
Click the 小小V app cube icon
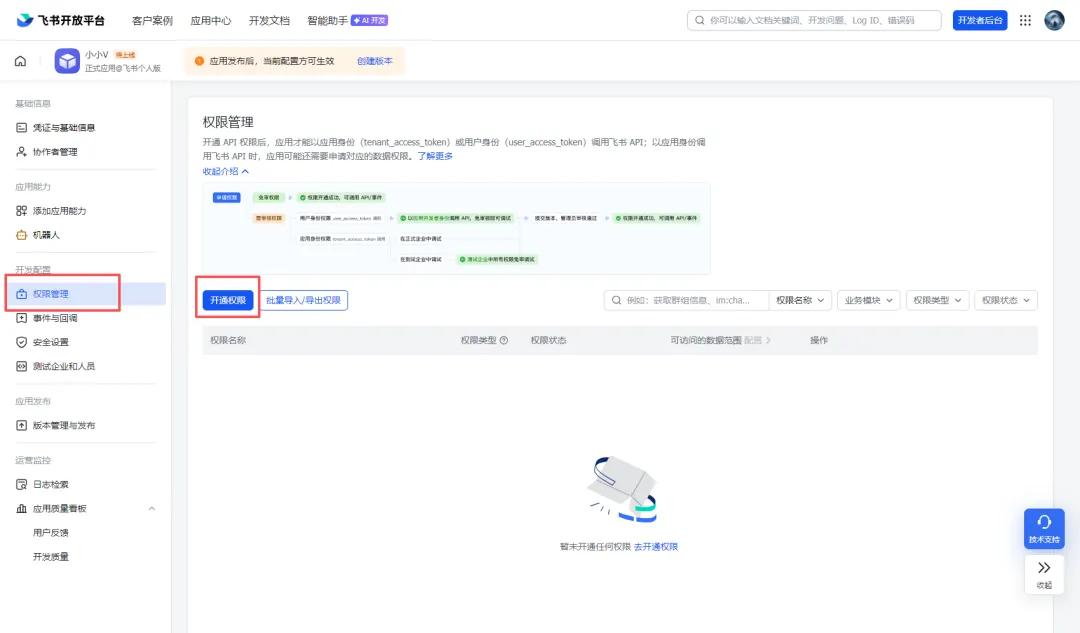click(x=67, y=61)
